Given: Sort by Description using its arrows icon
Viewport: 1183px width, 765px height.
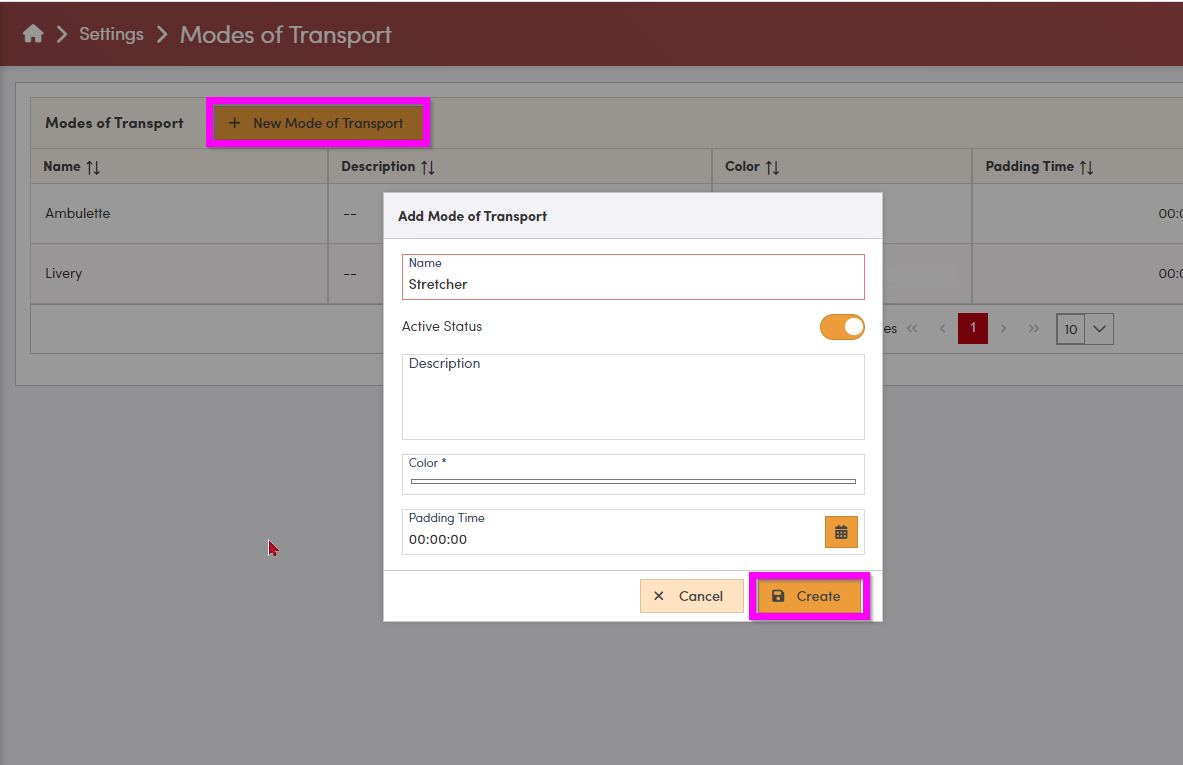Looking at the screenshot, I should pyautogui.click(x=427, y=167).
